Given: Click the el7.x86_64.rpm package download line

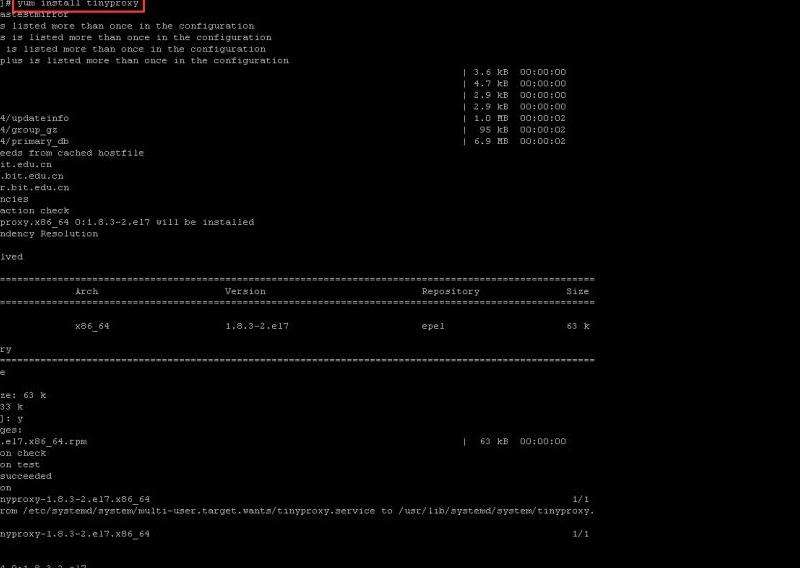Looking at the screenshot, I should pos(43,441).
